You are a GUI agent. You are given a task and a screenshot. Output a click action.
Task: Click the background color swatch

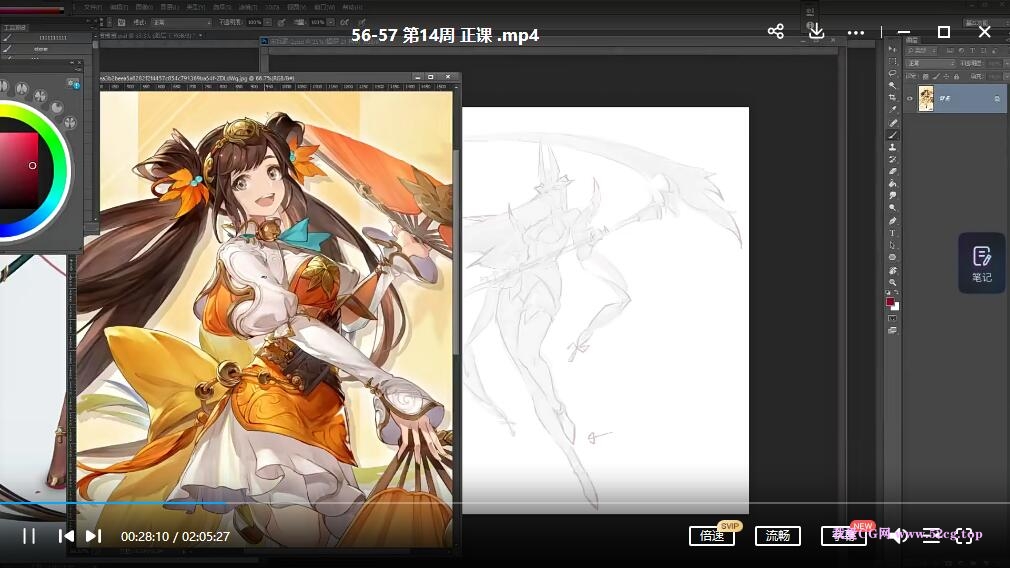pyautogui.click(x=896, y=307)
